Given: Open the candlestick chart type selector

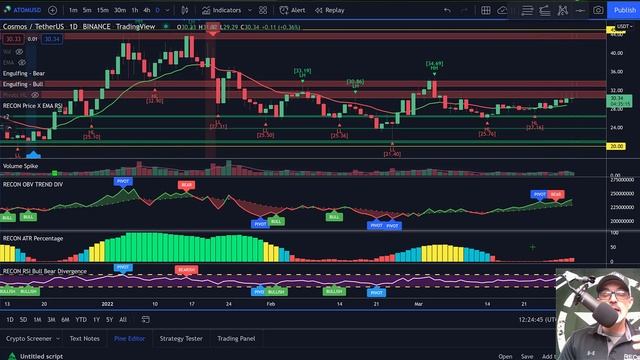Looking at the screenshot, I should 185,10.
